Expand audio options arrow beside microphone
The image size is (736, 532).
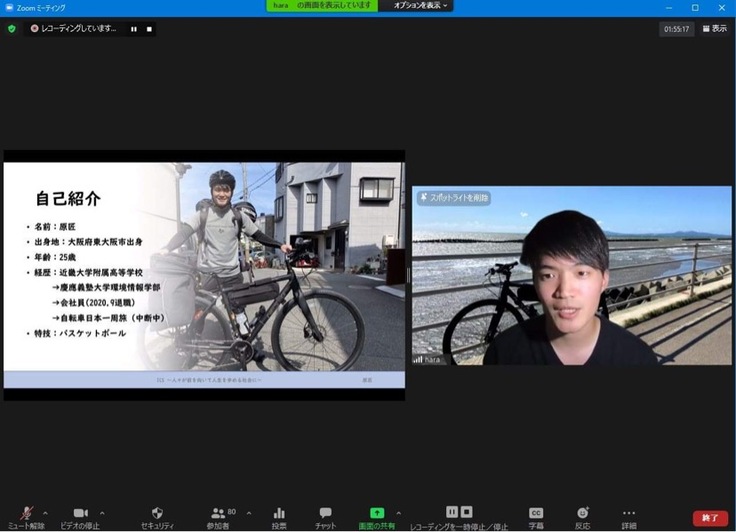click(45, 512)
